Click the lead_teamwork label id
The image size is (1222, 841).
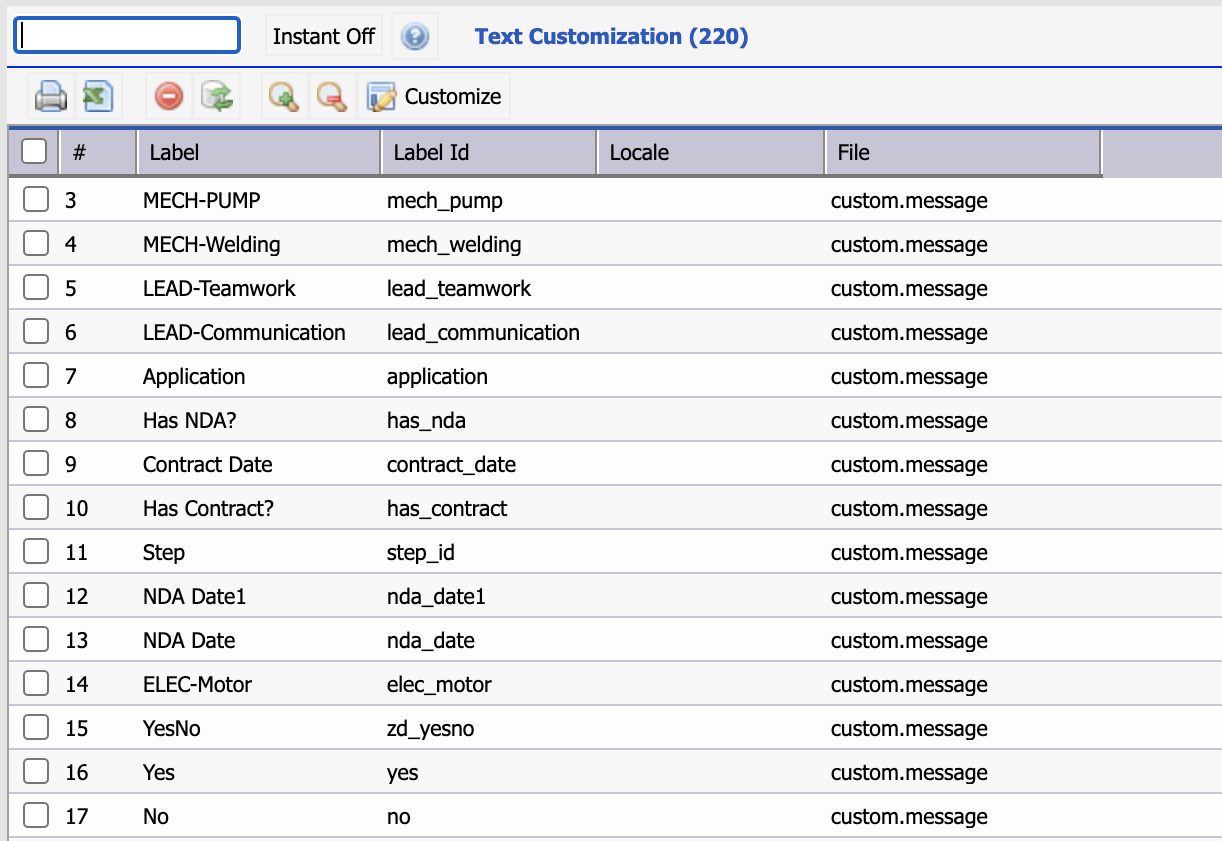(x=459, y=289)
